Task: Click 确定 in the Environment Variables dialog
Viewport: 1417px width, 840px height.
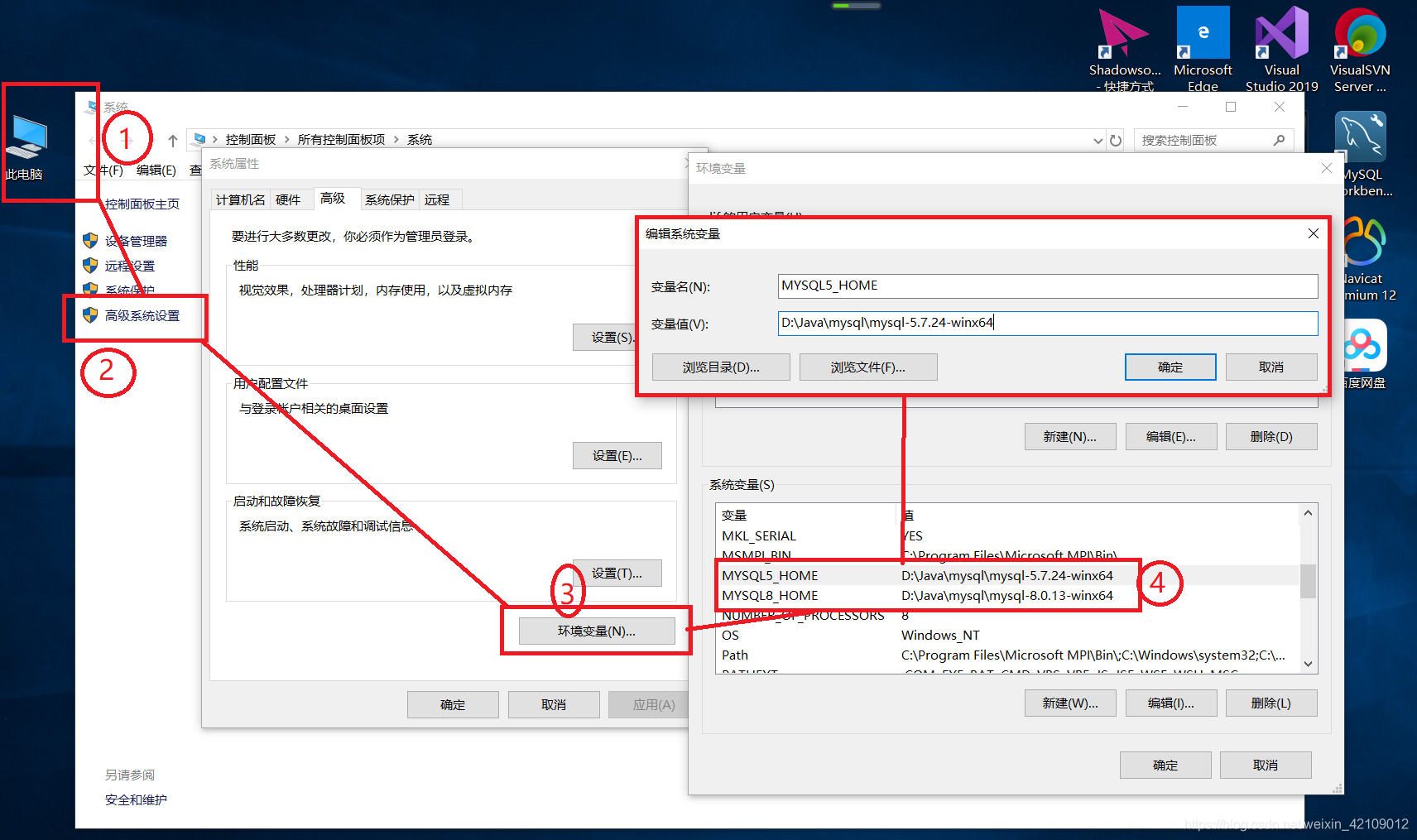Action: click(1165, 765)
